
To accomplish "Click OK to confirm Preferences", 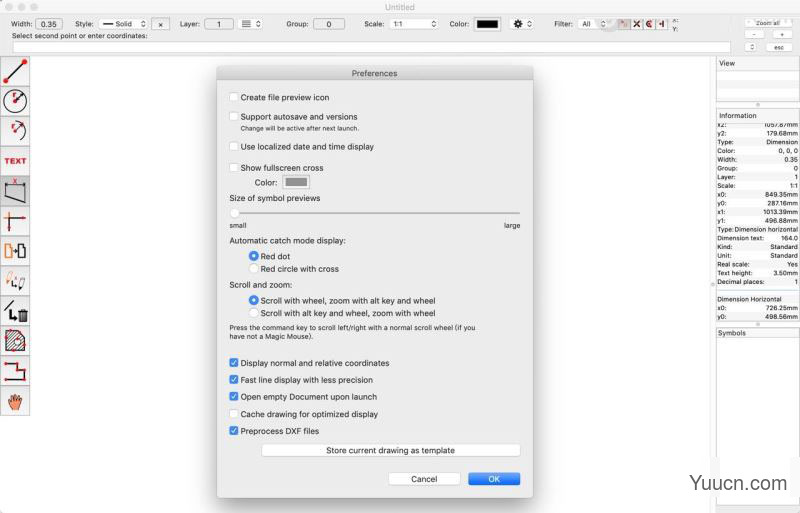I will pos(494,479).
